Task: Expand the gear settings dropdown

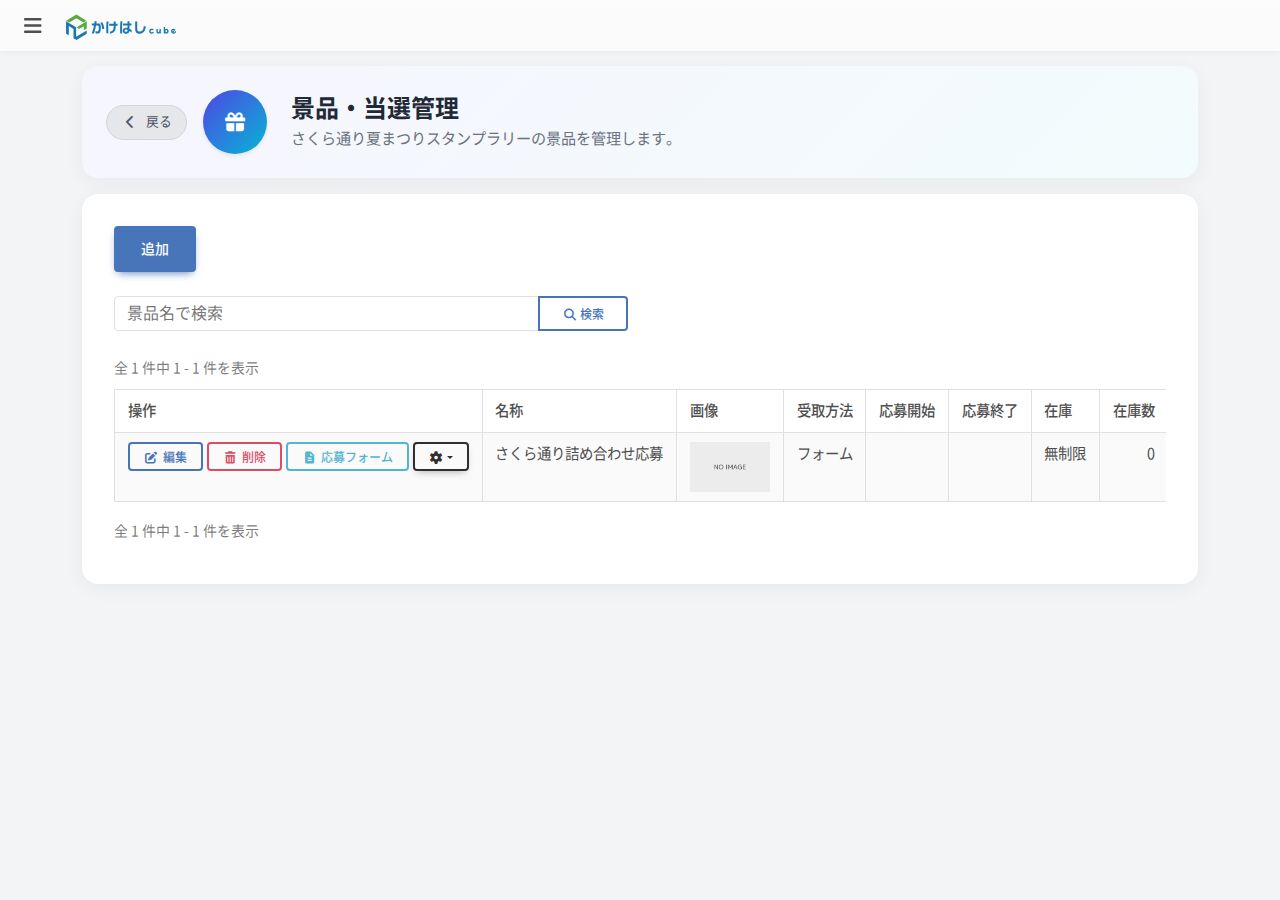Action: pyautogui.click(x=441, y=457)
